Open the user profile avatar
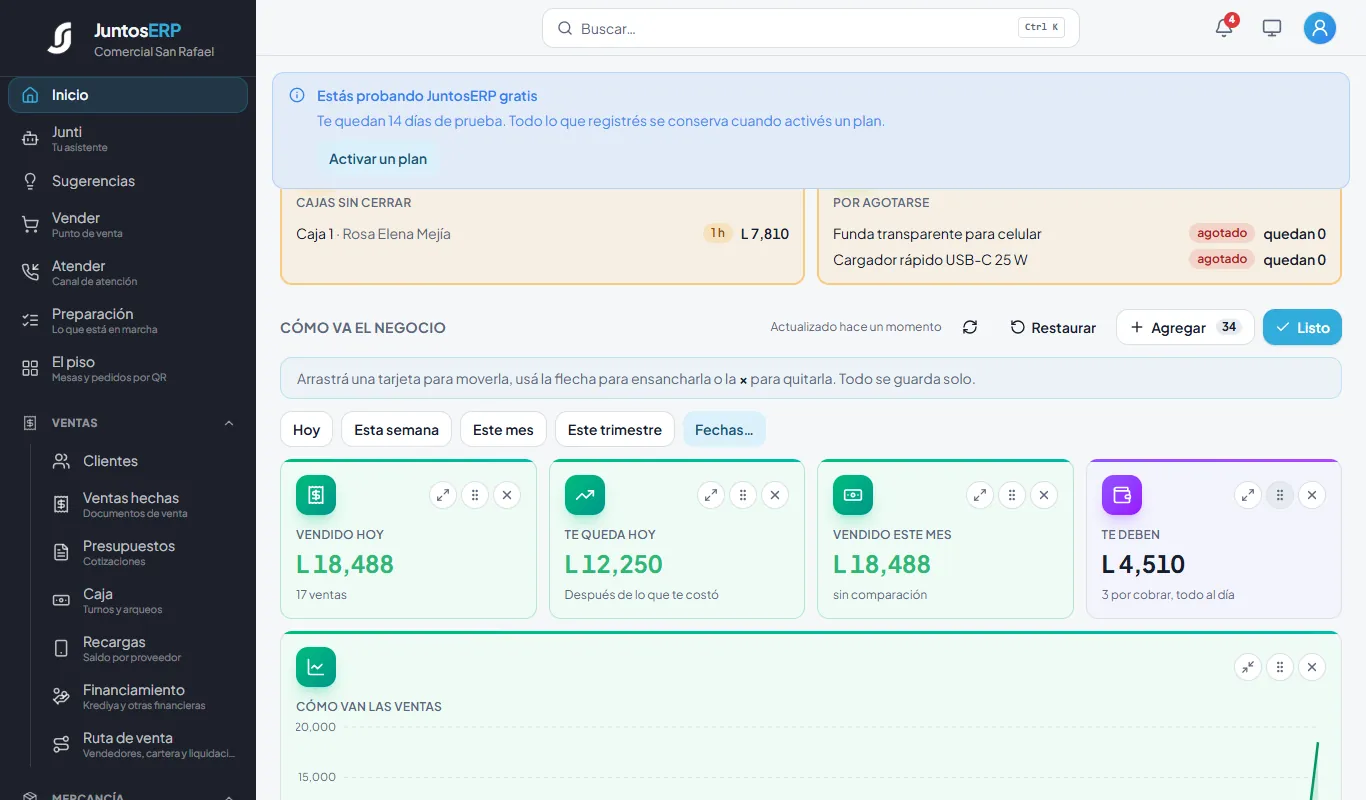1366x800 pixels. pos(1320,28)
